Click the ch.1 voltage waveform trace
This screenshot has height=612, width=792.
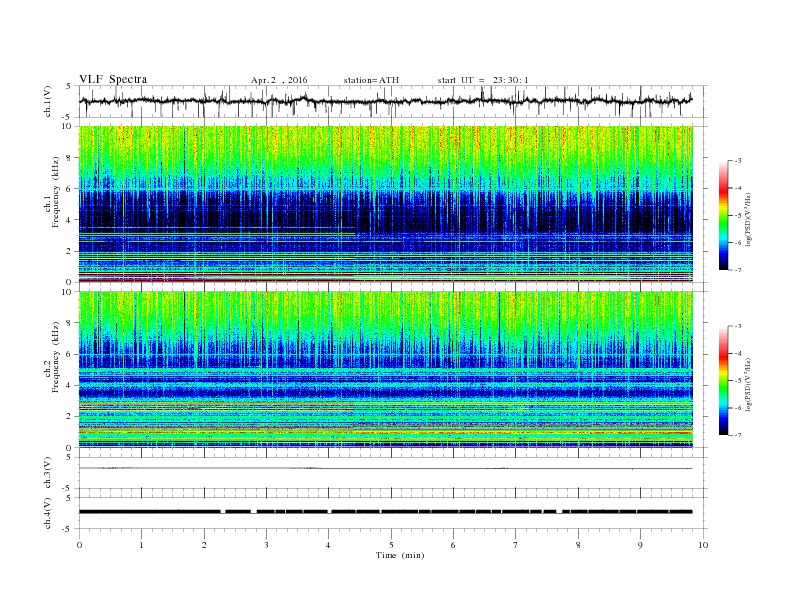point(386,101)
